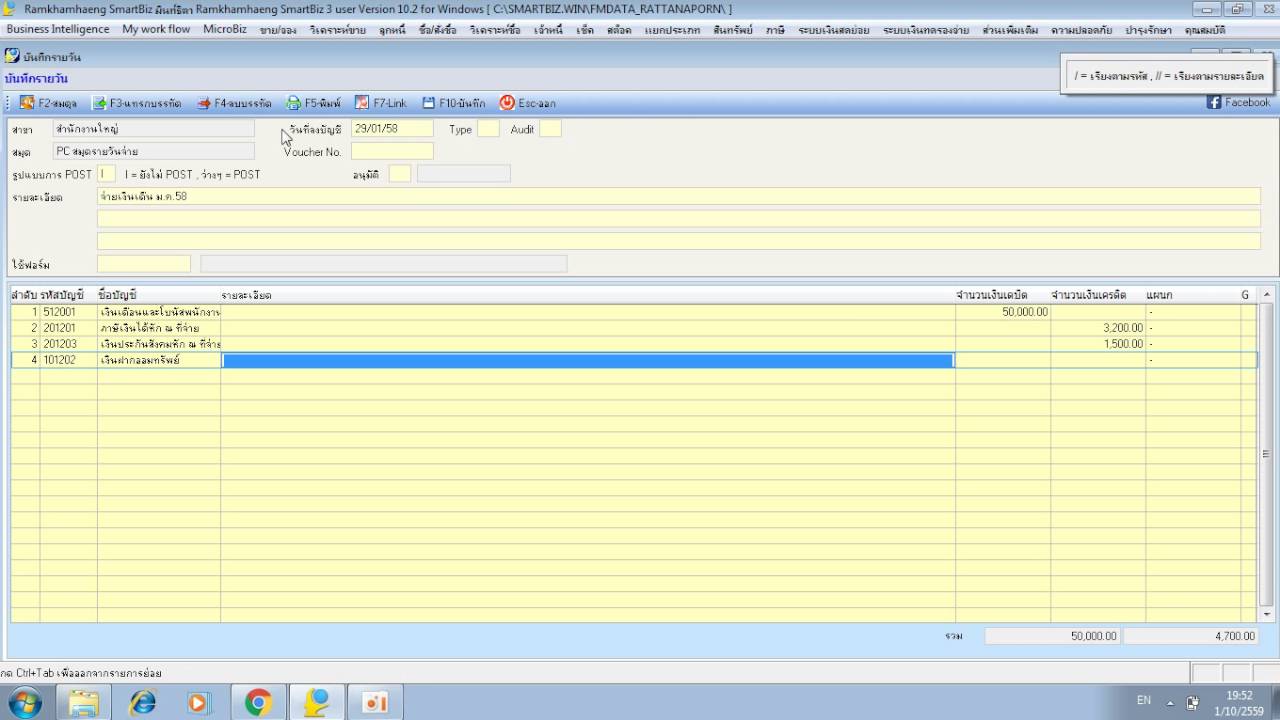Click the F10 save toolbar button
Viewport: 1280px width, 720px height.
click(454, 103)
